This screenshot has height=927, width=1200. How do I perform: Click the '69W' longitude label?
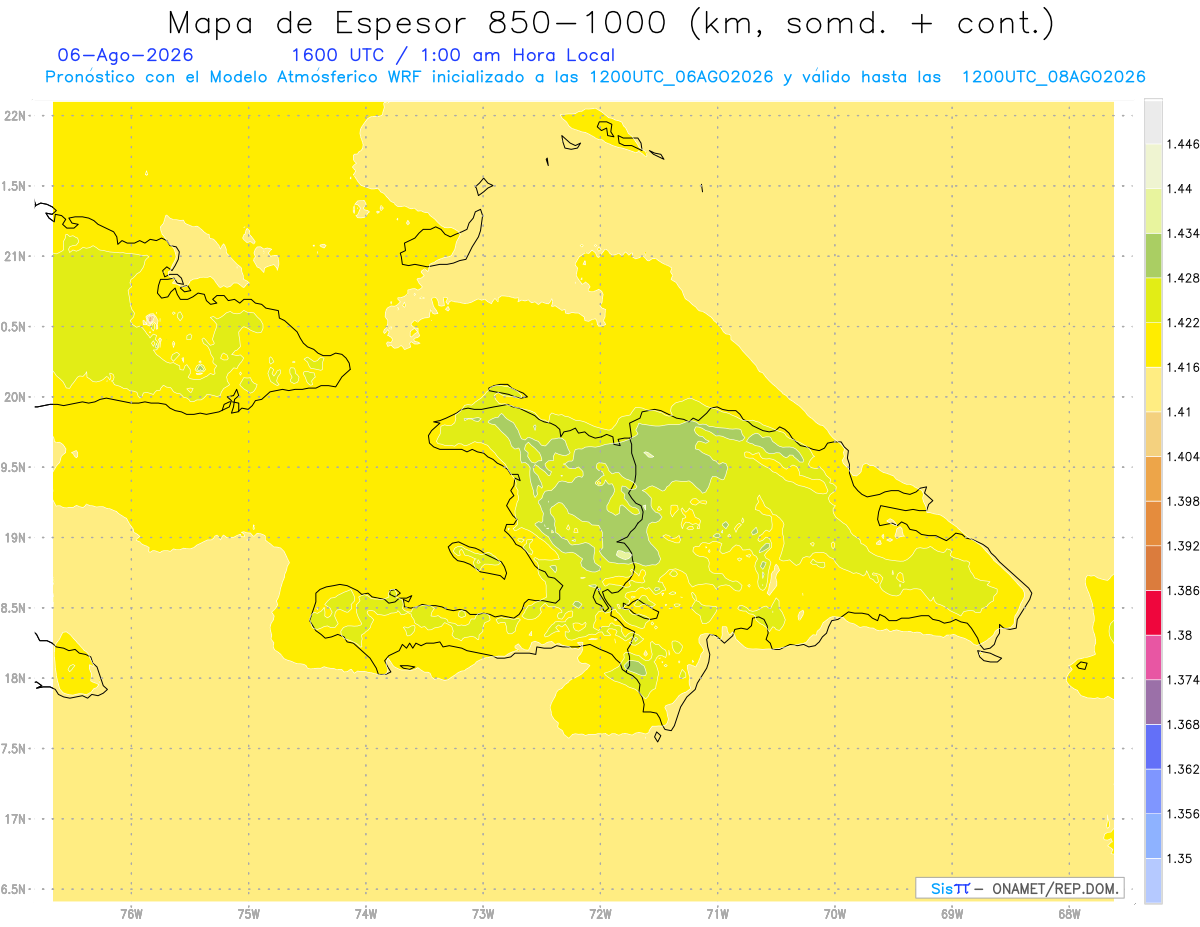click(x=952, y=913)
